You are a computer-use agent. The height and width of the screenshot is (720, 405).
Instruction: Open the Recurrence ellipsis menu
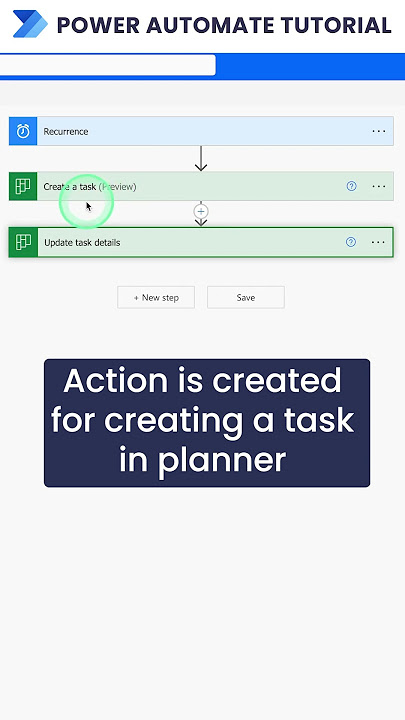tap(379, 131)
